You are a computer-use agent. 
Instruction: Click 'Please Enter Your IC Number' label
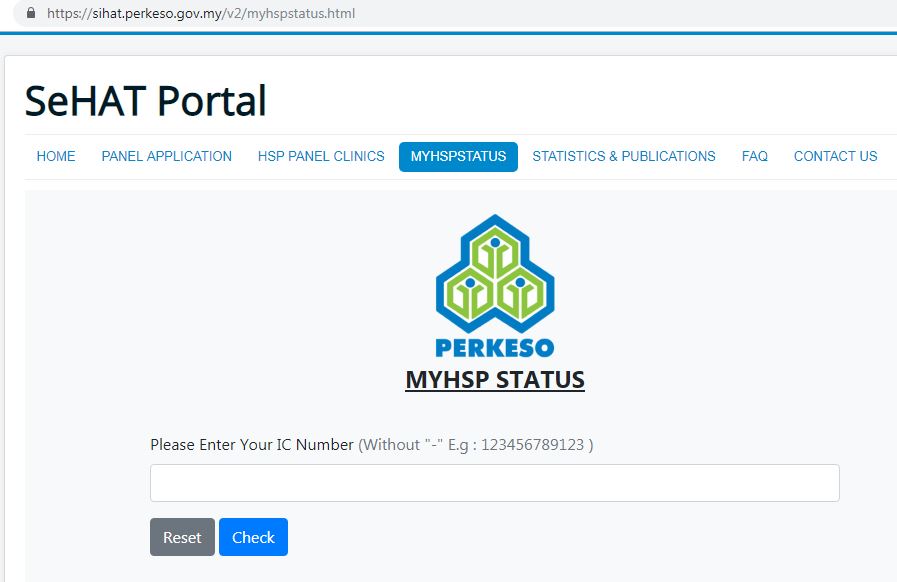pyautogui.click(x=252, y=445)
